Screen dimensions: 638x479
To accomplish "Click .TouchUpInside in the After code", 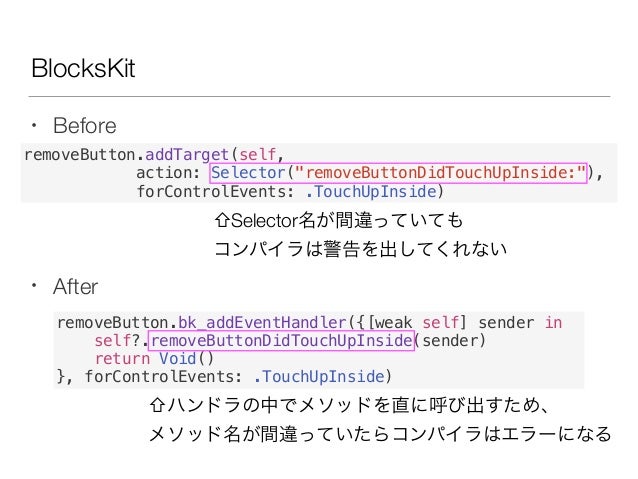I will click(x=319, y=376).
